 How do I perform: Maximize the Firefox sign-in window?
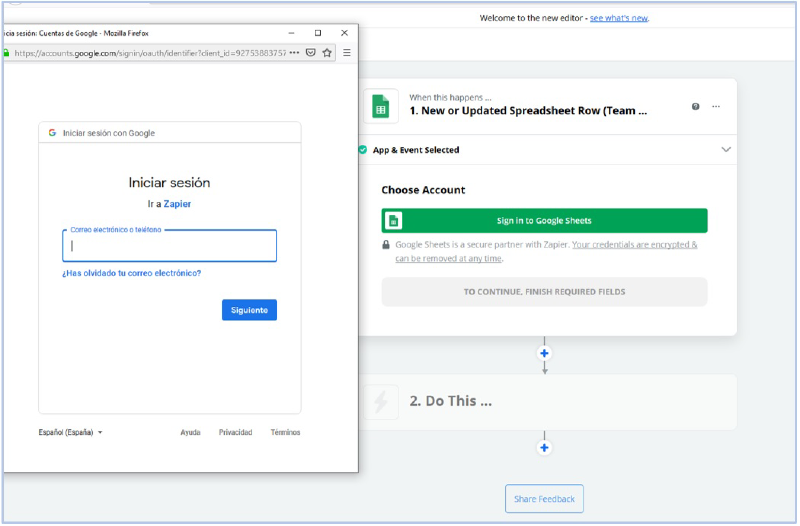(318, 33)
